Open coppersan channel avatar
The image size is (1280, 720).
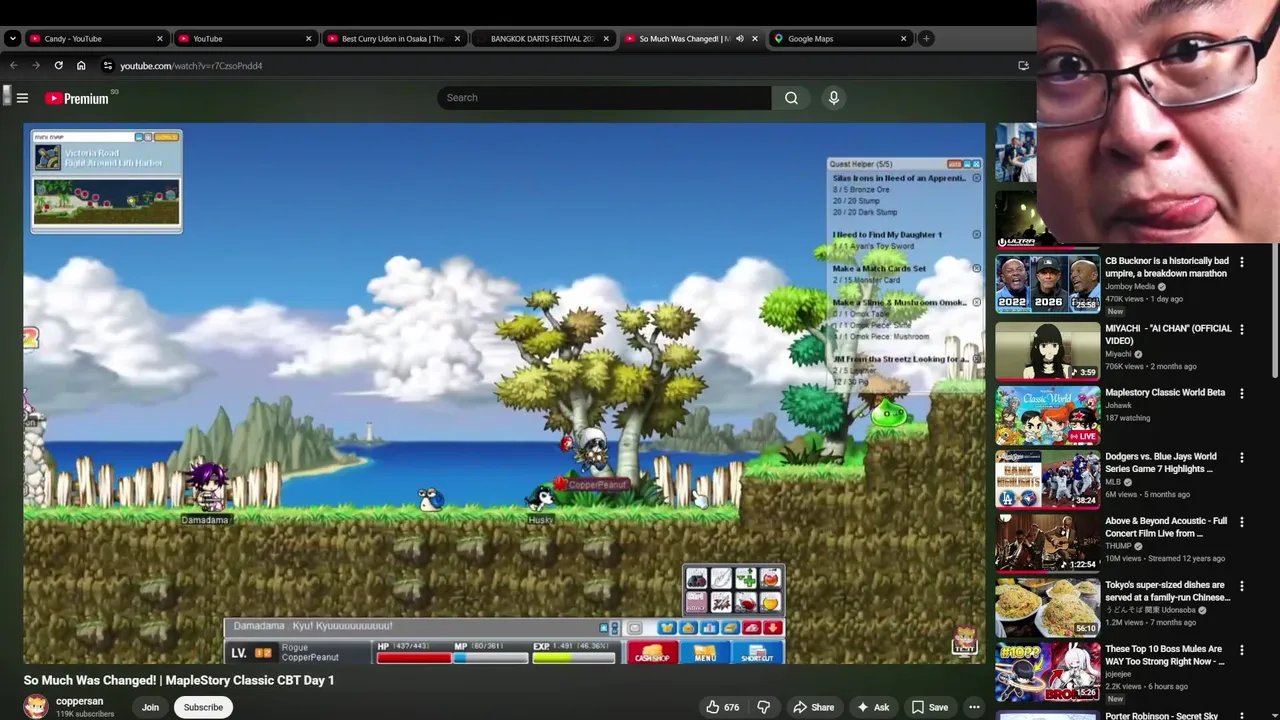click(x=36, y=707)
